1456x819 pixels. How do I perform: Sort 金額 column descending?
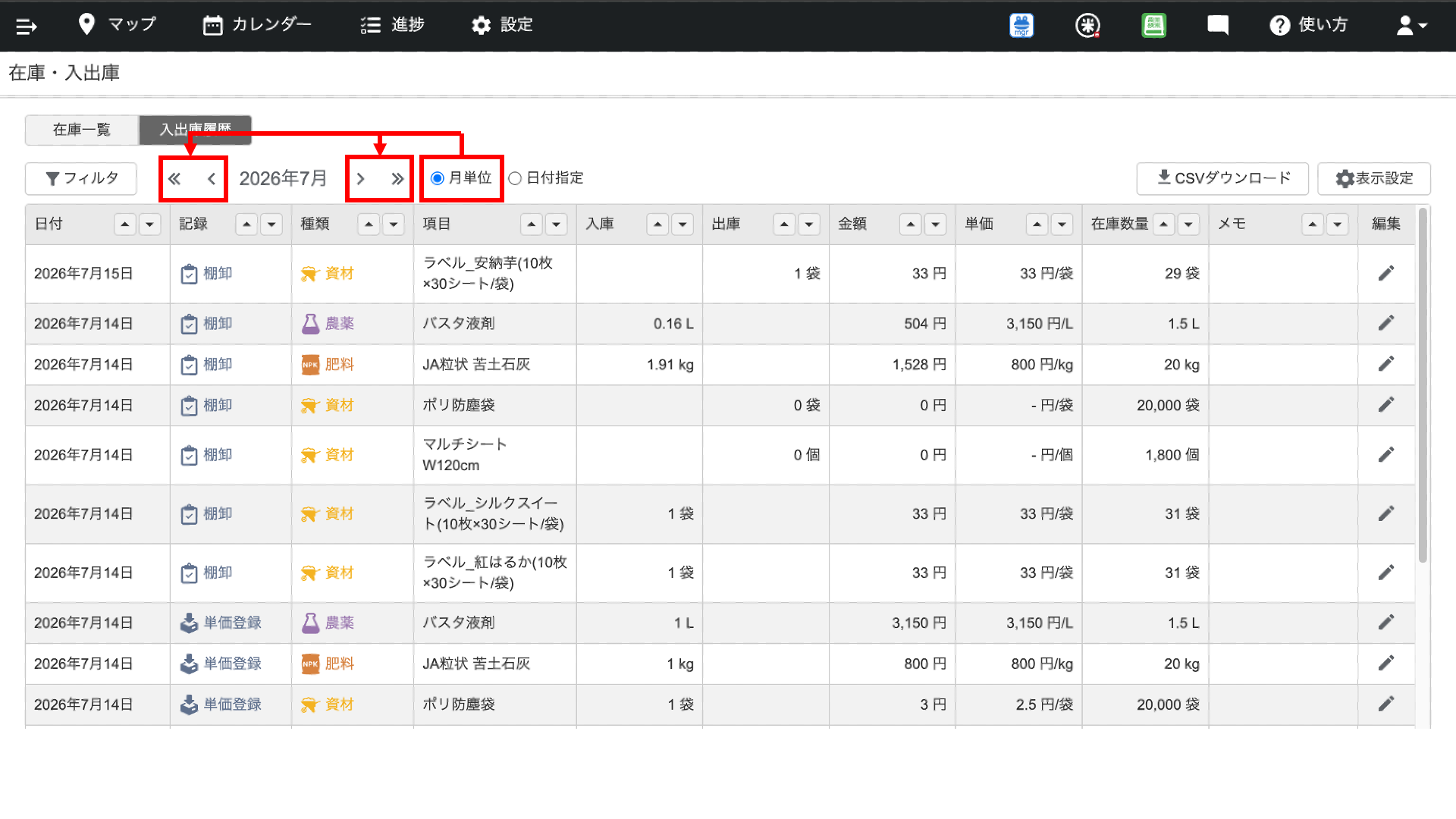click(x=935, y=224)
